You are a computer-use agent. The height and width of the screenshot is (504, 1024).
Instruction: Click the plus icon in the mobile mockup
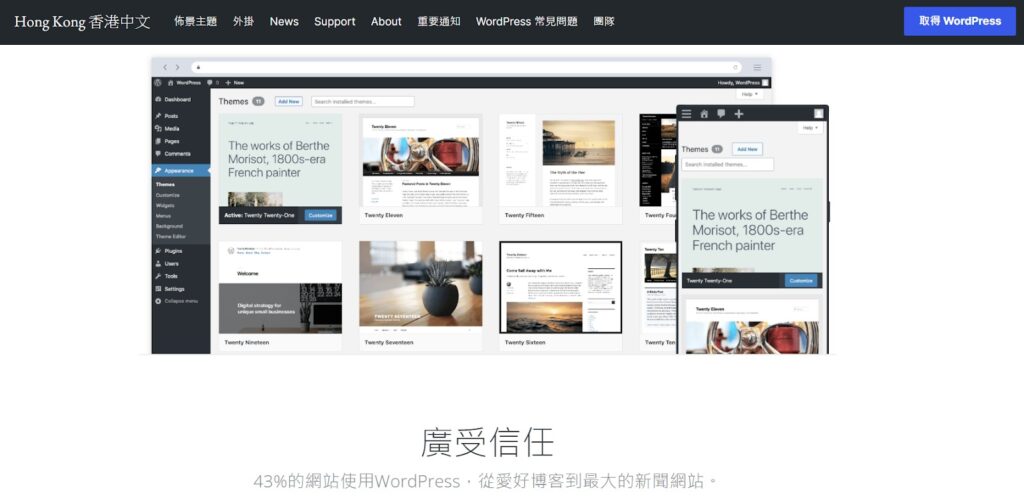pyautogui.click(x=739, y=114)
